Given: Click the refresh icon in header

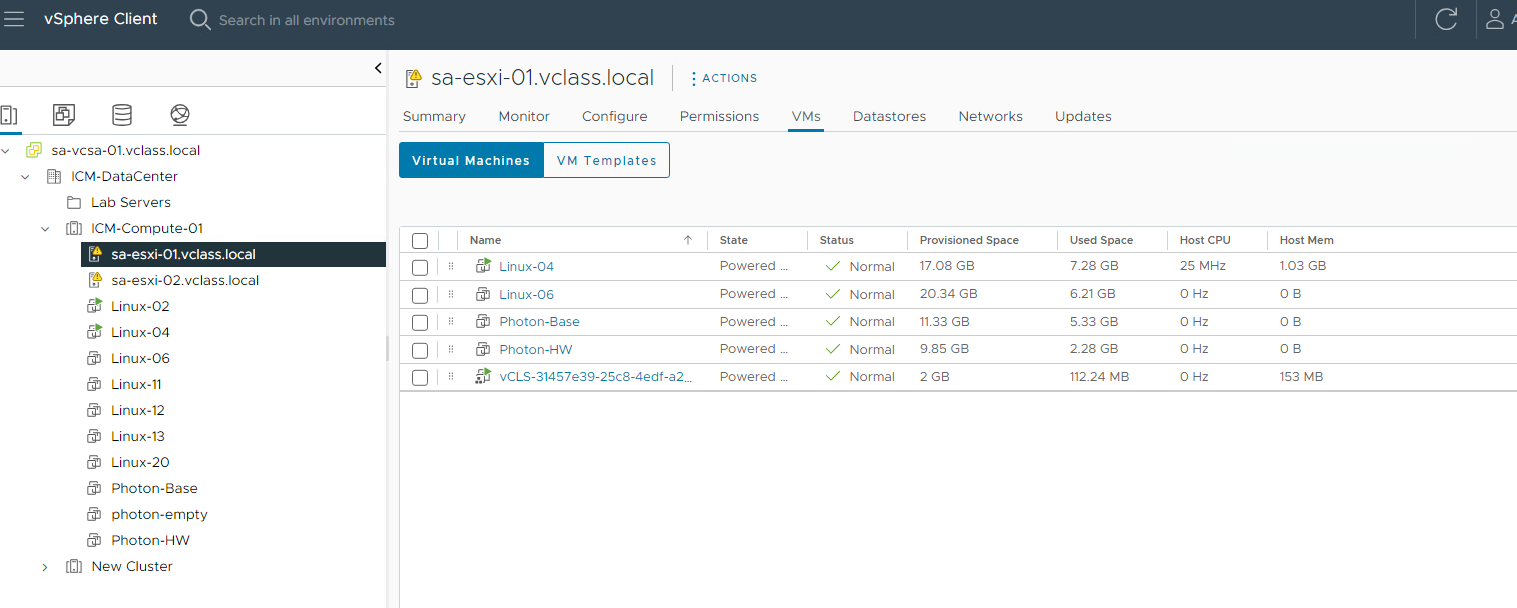Looking at the screenshot, I should [x=1446, y=19].
